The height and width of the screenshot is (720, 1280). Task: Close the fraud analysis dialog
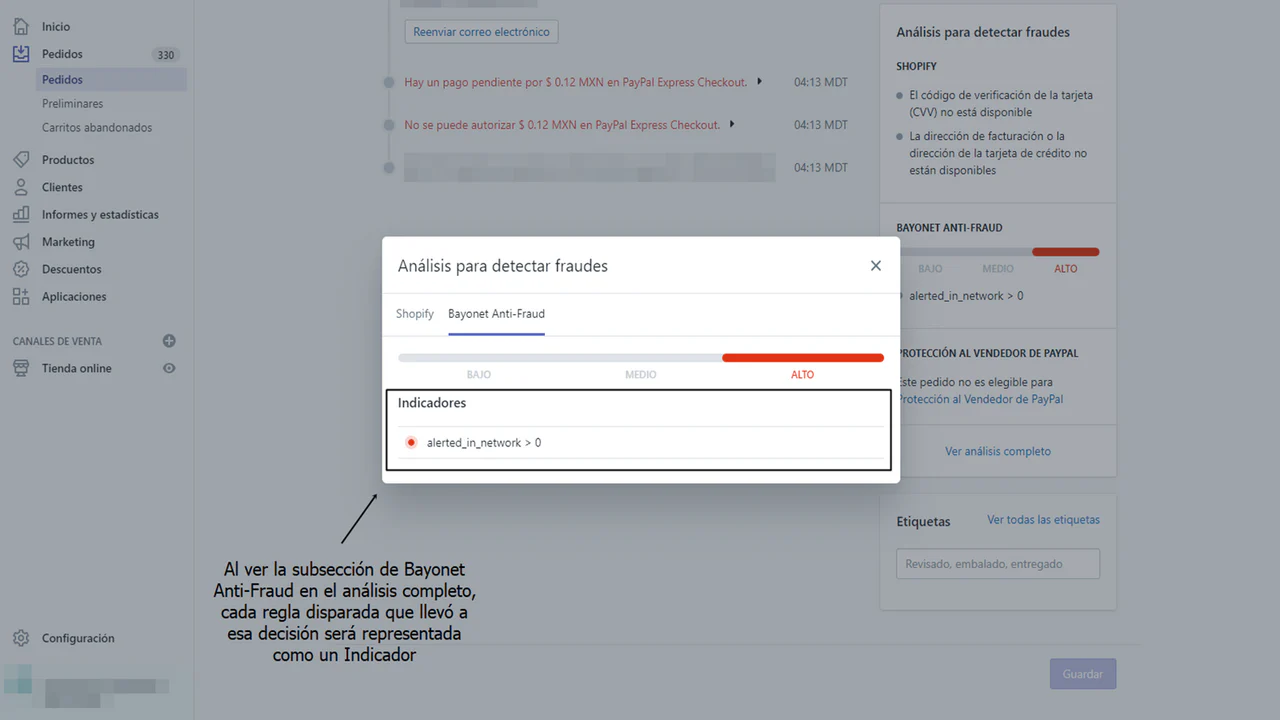[x=876, y=265]
